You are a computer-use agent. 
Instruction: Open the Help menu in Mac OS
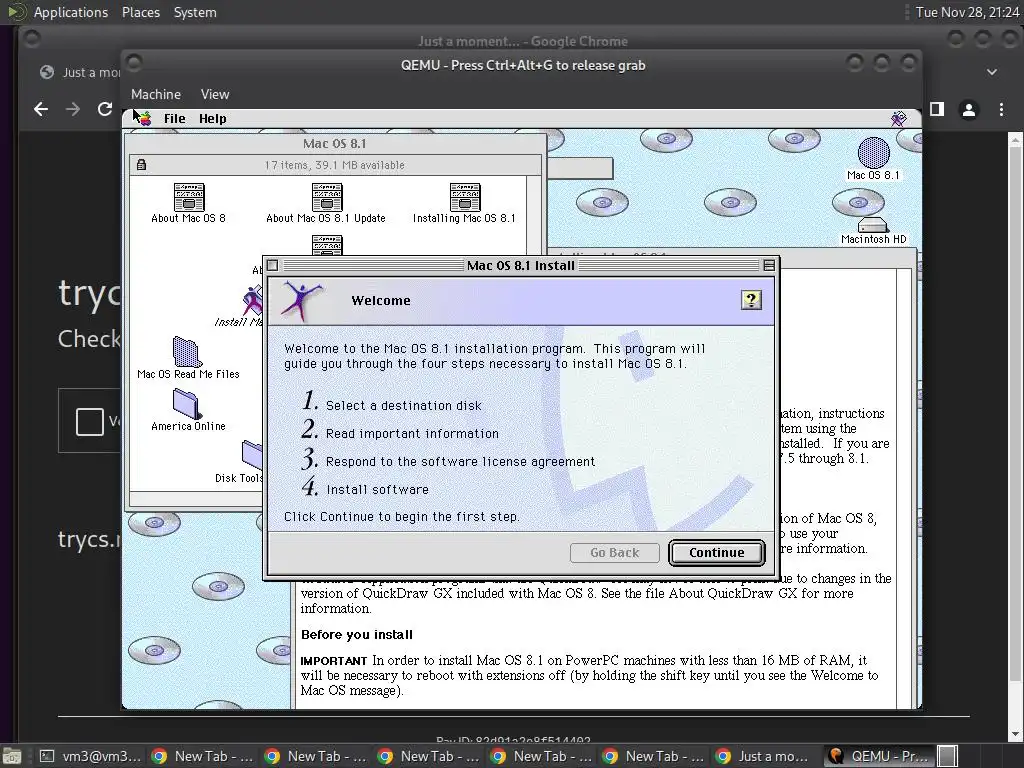pyautogui.click(x=212, y=118)
